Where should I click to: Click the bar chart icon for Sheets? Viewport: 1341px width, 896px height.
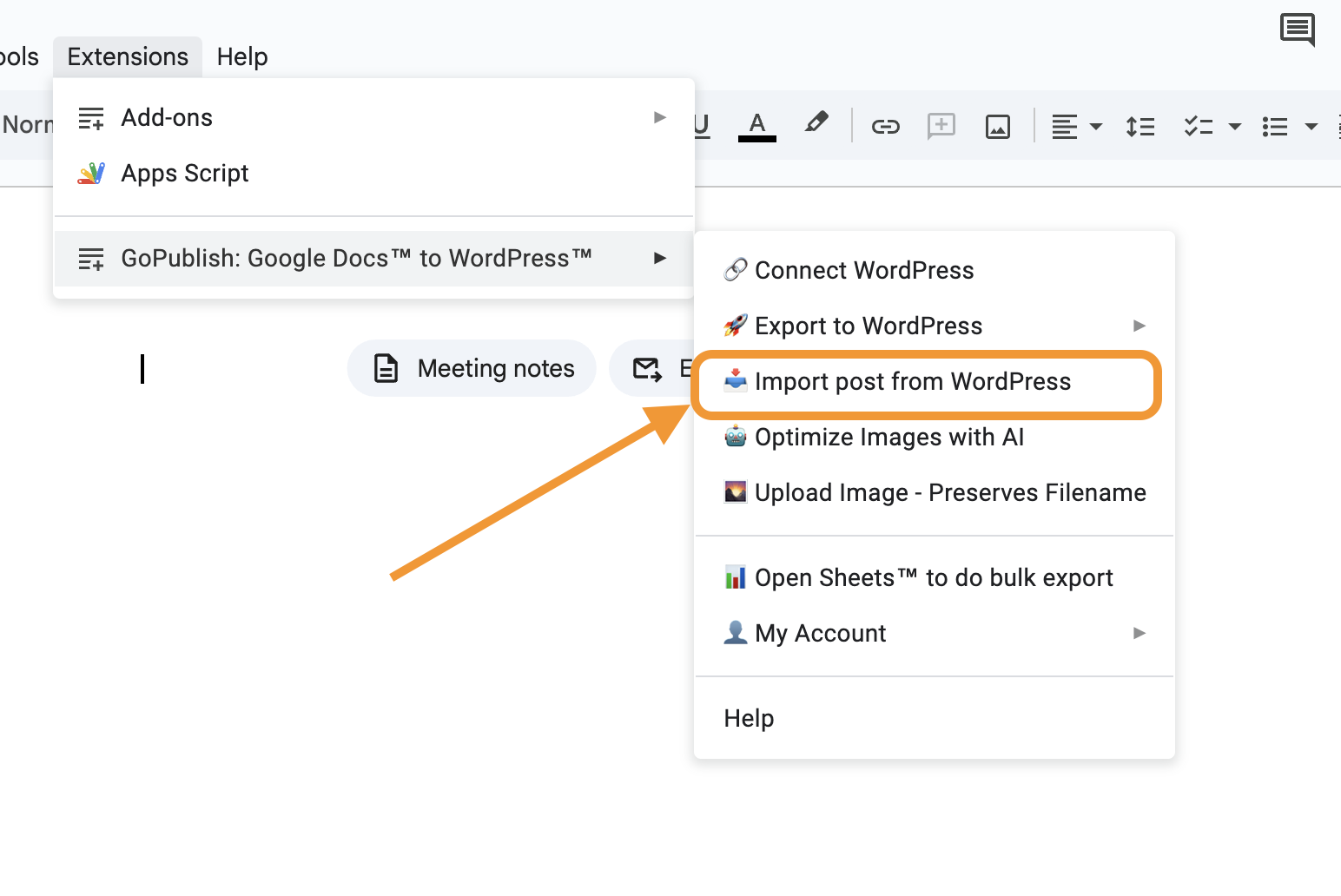tap(736, 576)
